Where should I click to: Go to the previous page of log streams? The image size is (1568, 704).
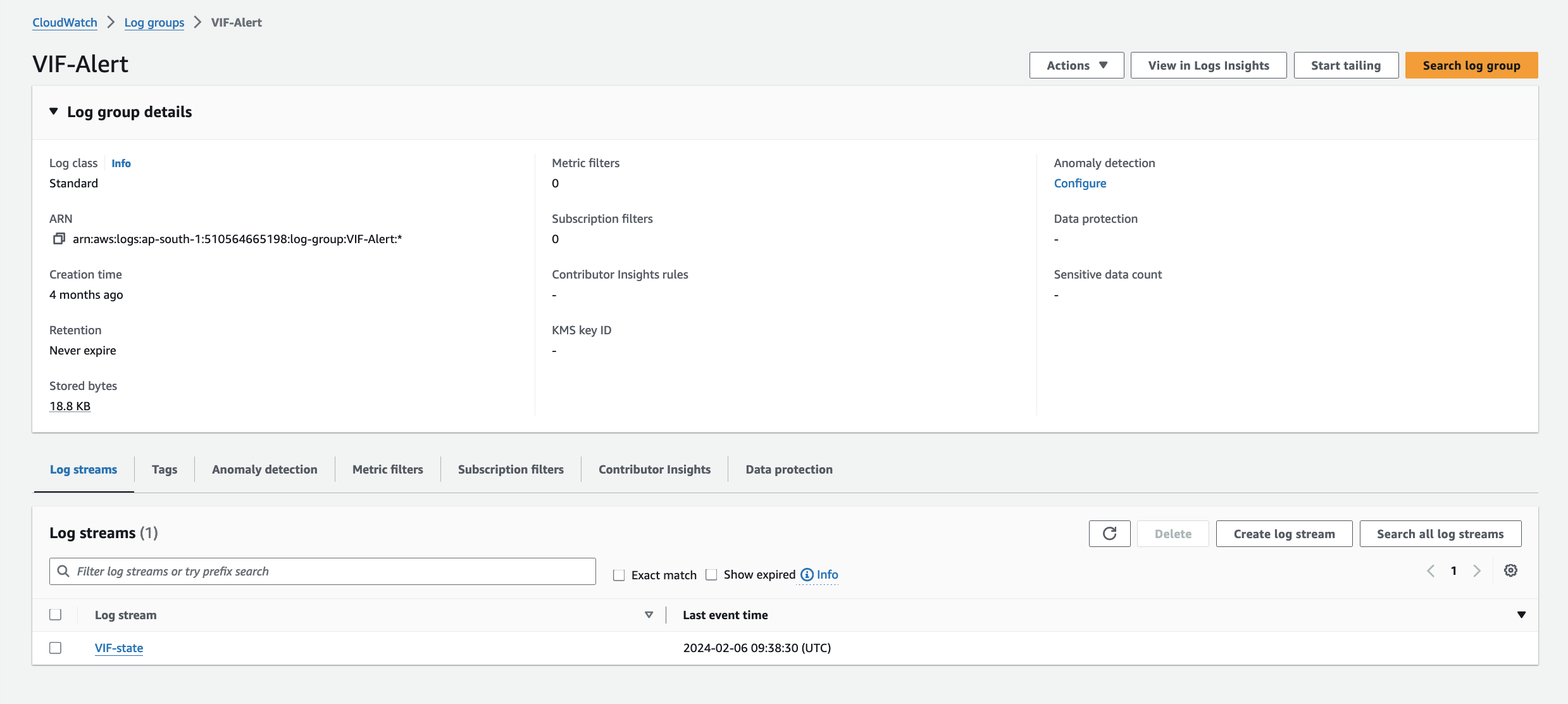(x=1430, y=570)
